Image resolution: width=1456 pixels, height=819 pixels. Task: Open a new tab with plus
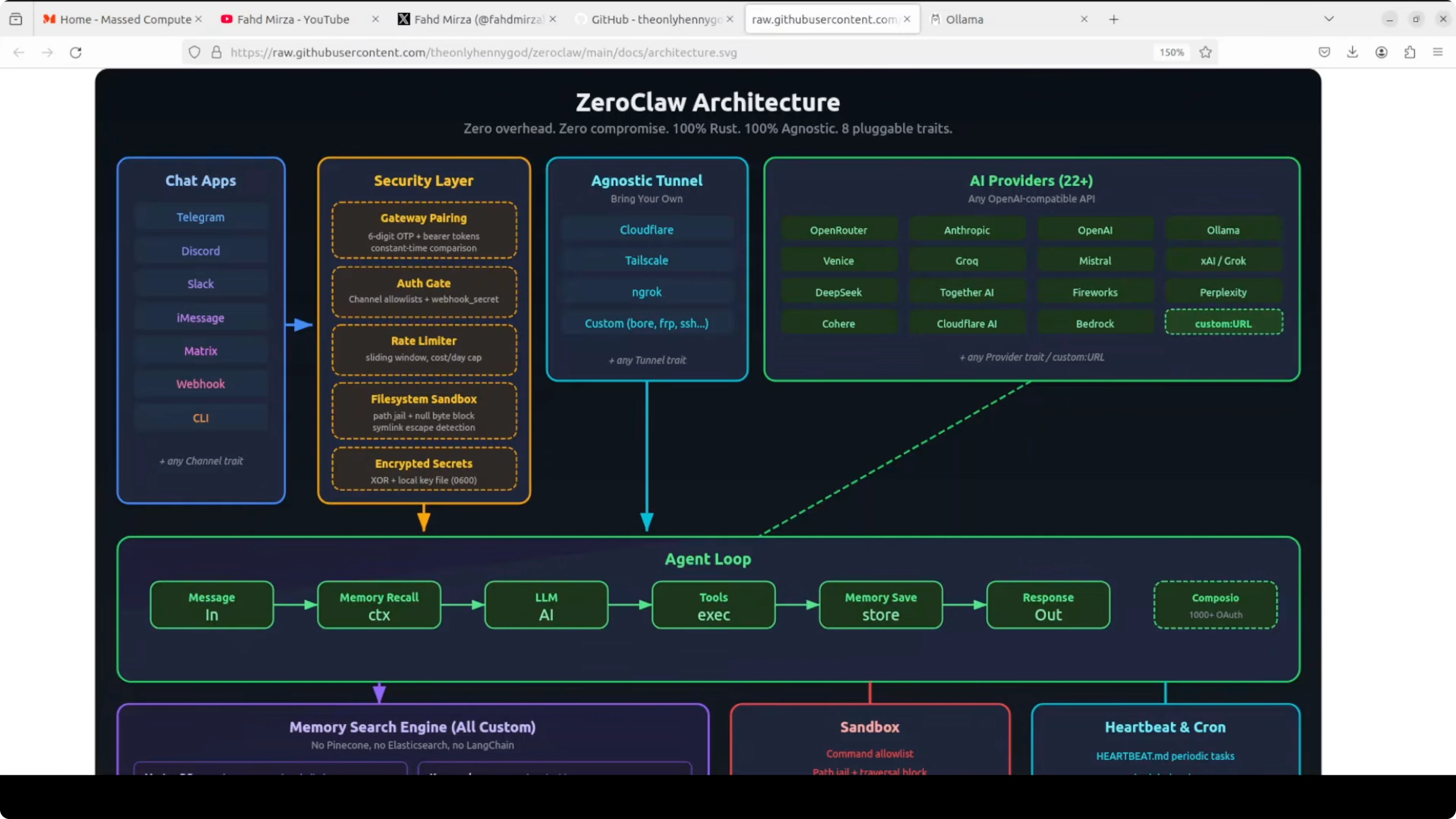click(x=1113, y=19)
